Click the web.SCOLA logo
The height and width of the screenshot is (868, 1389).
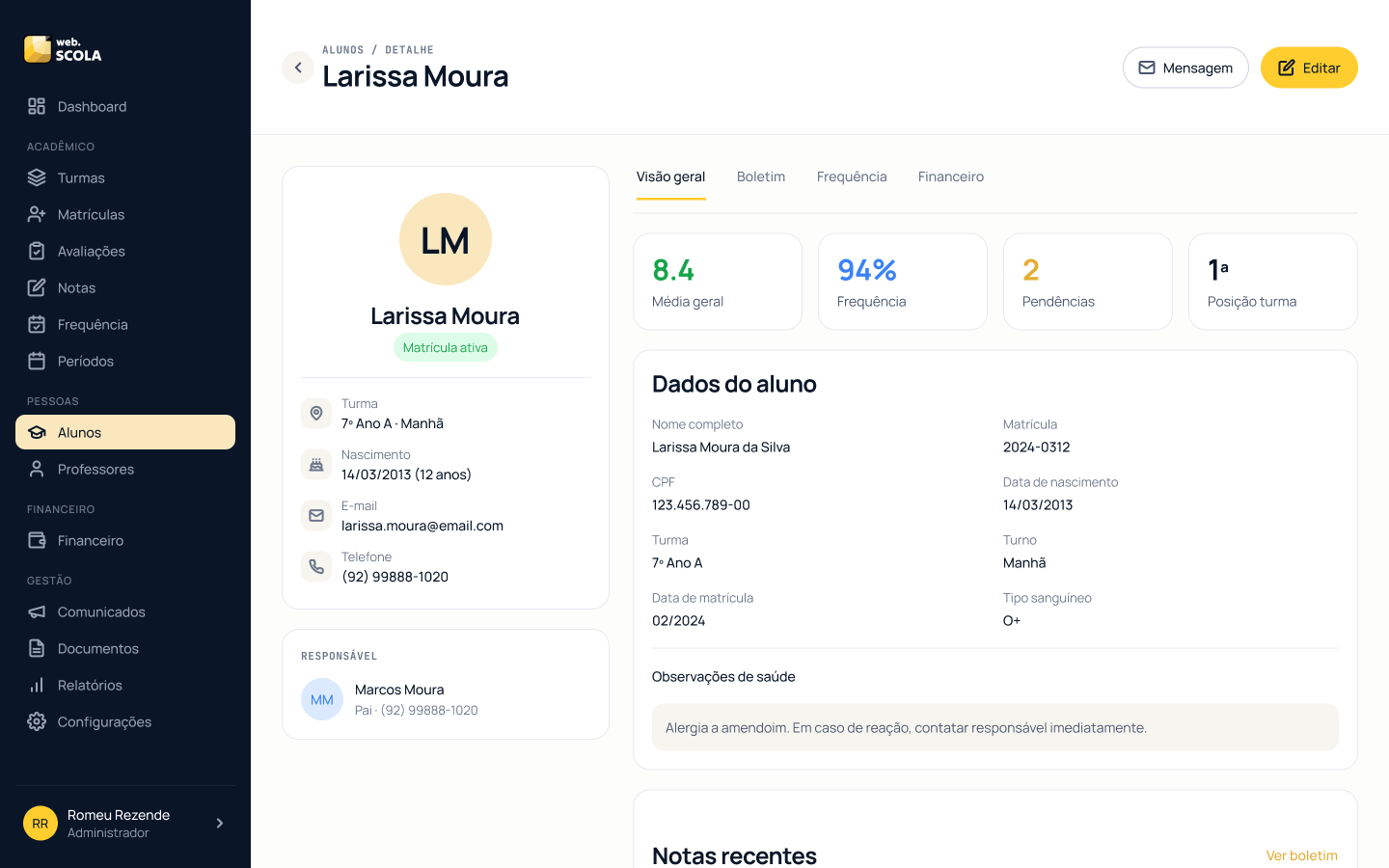[x=63, y=49]
